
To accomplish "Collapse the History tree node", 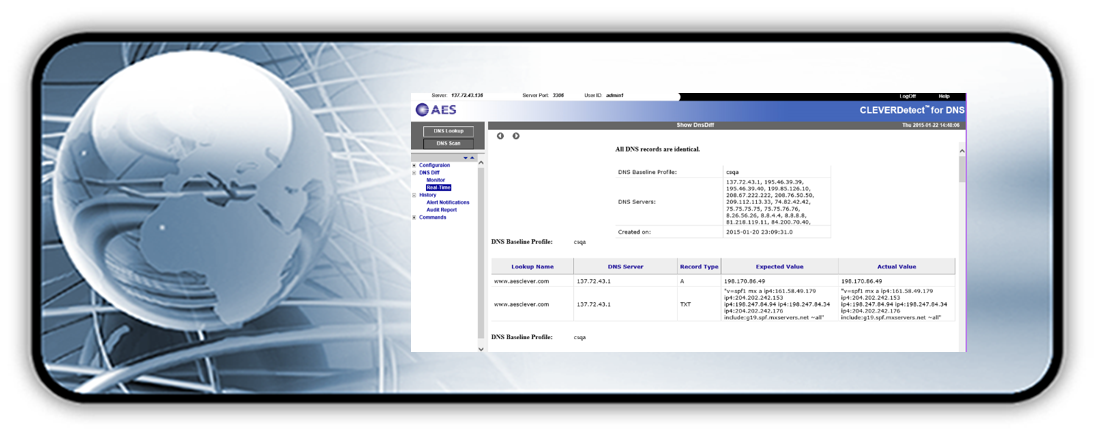I will point(414,195).
